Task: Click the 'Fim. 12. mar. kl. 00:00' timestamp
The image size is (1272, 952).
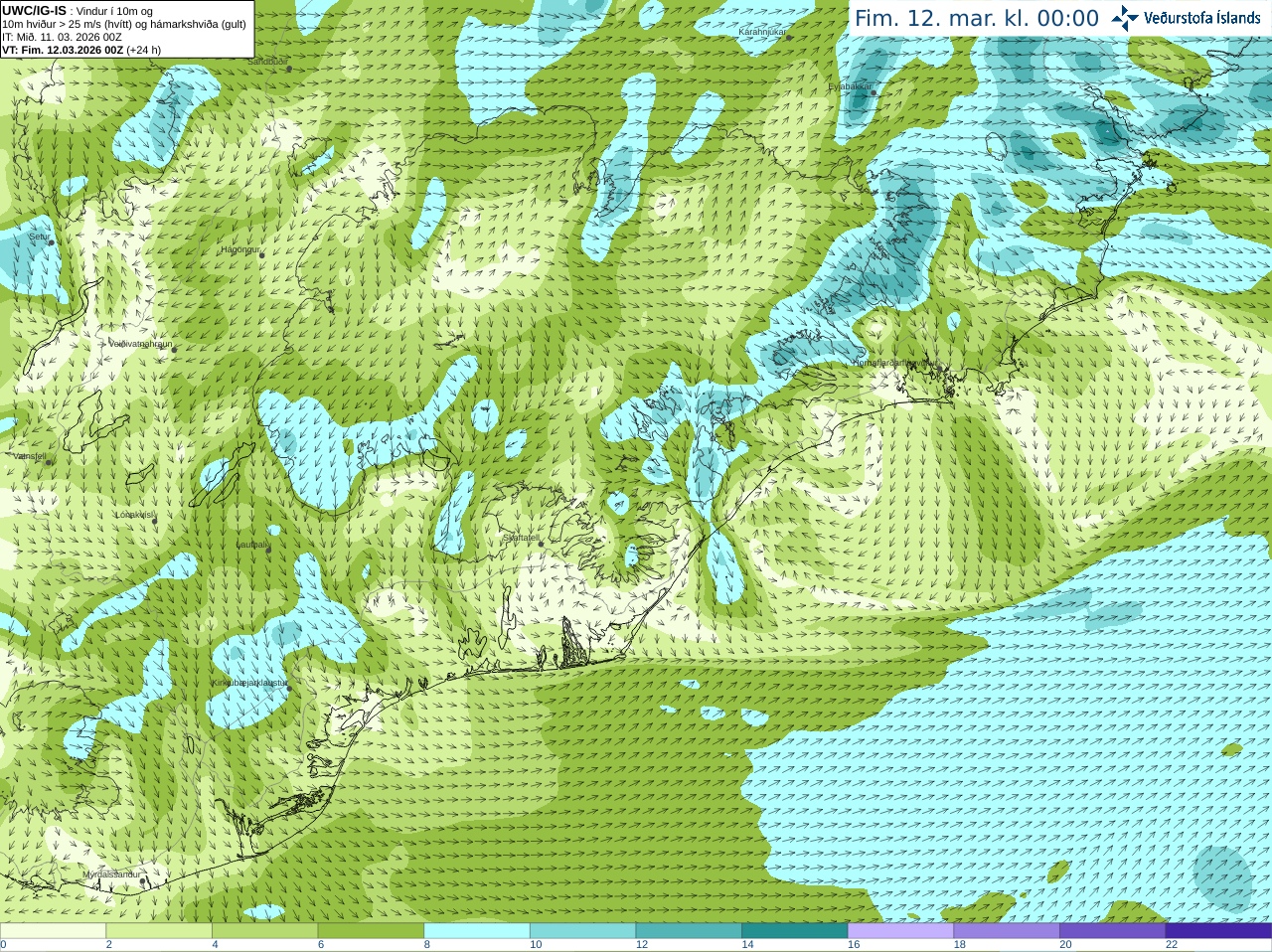Action: point(977,19)
